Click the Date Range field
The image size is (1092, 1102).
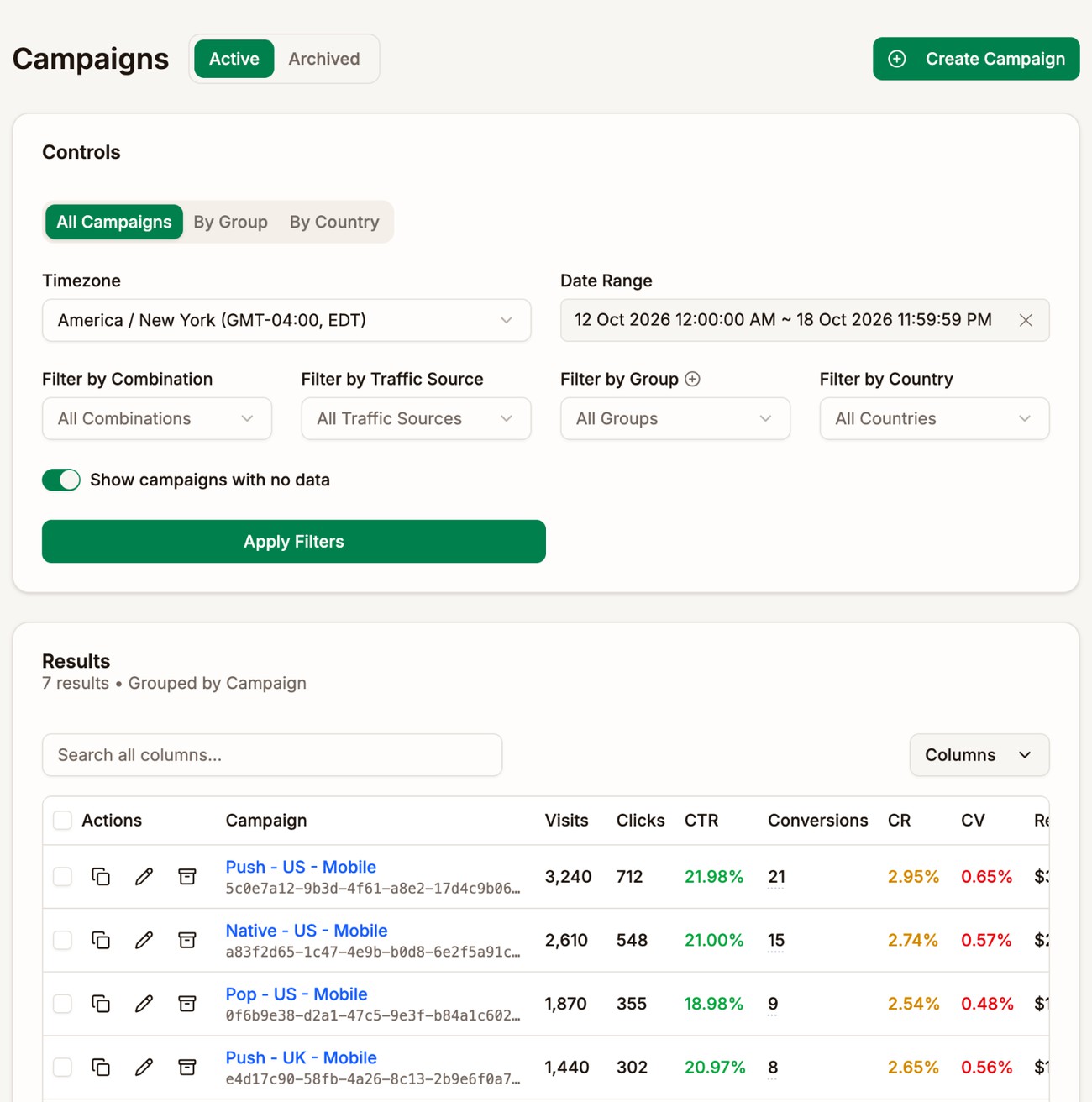click(x=805, y=320)
